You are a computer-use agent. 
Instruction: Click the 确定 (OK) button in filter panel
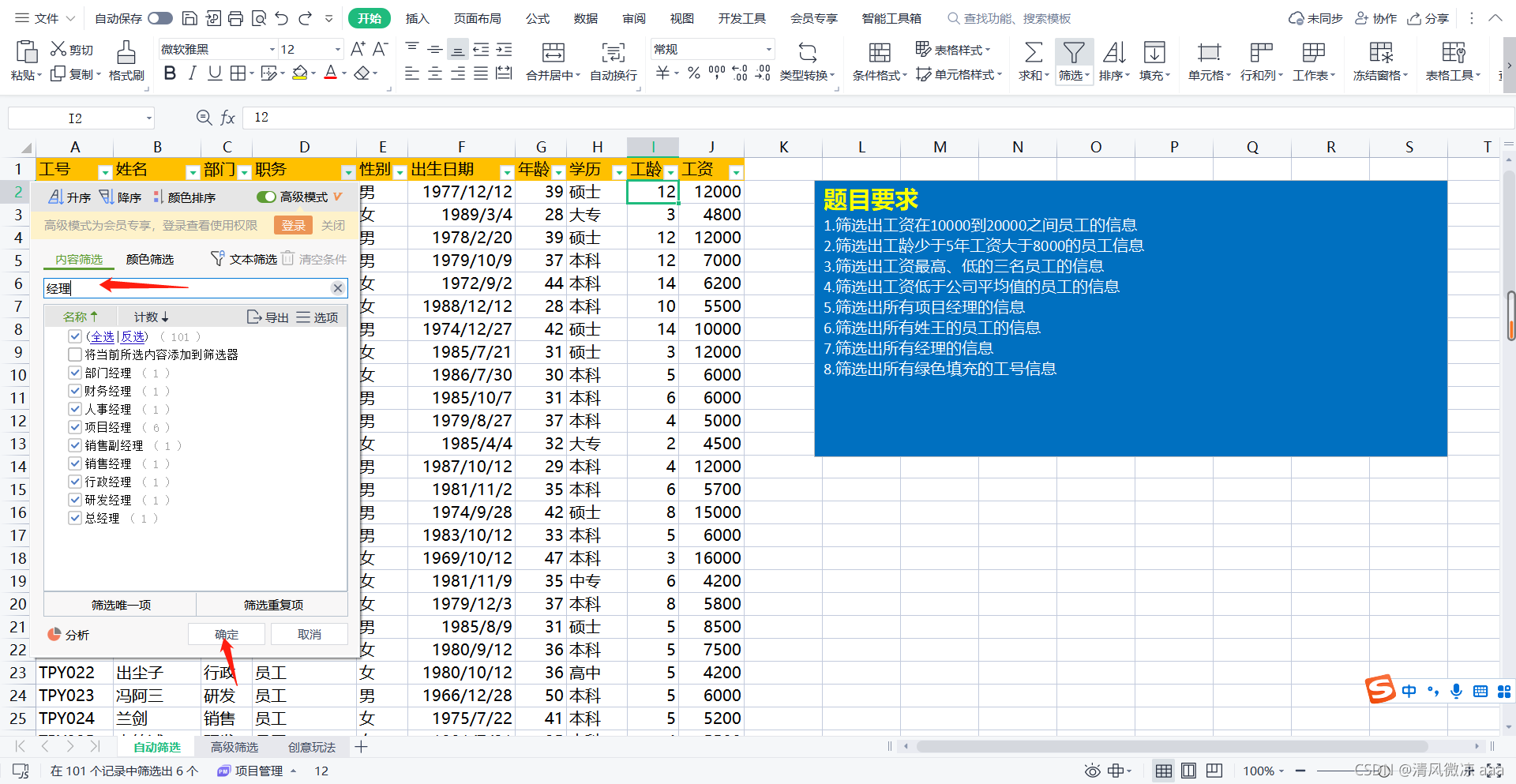click(x=227, y=634)
